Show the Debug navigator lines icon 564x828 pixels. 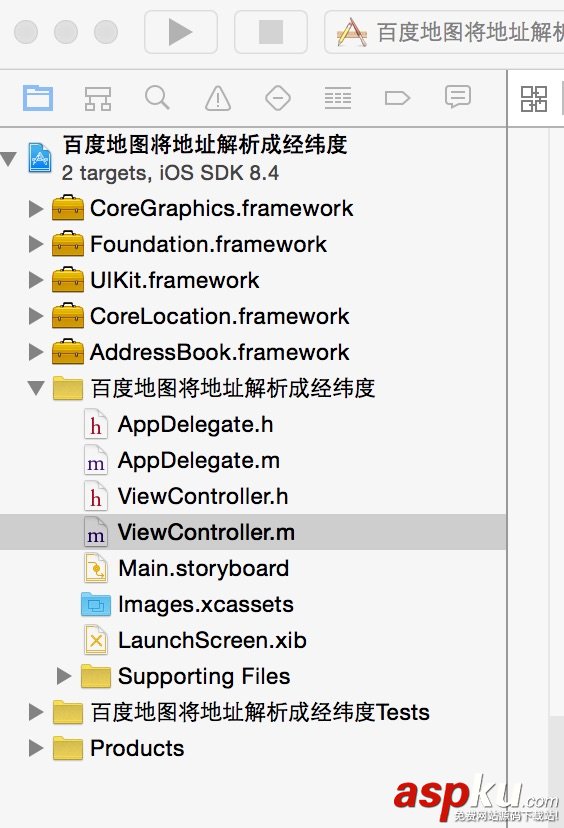click(x=338, y=98)
